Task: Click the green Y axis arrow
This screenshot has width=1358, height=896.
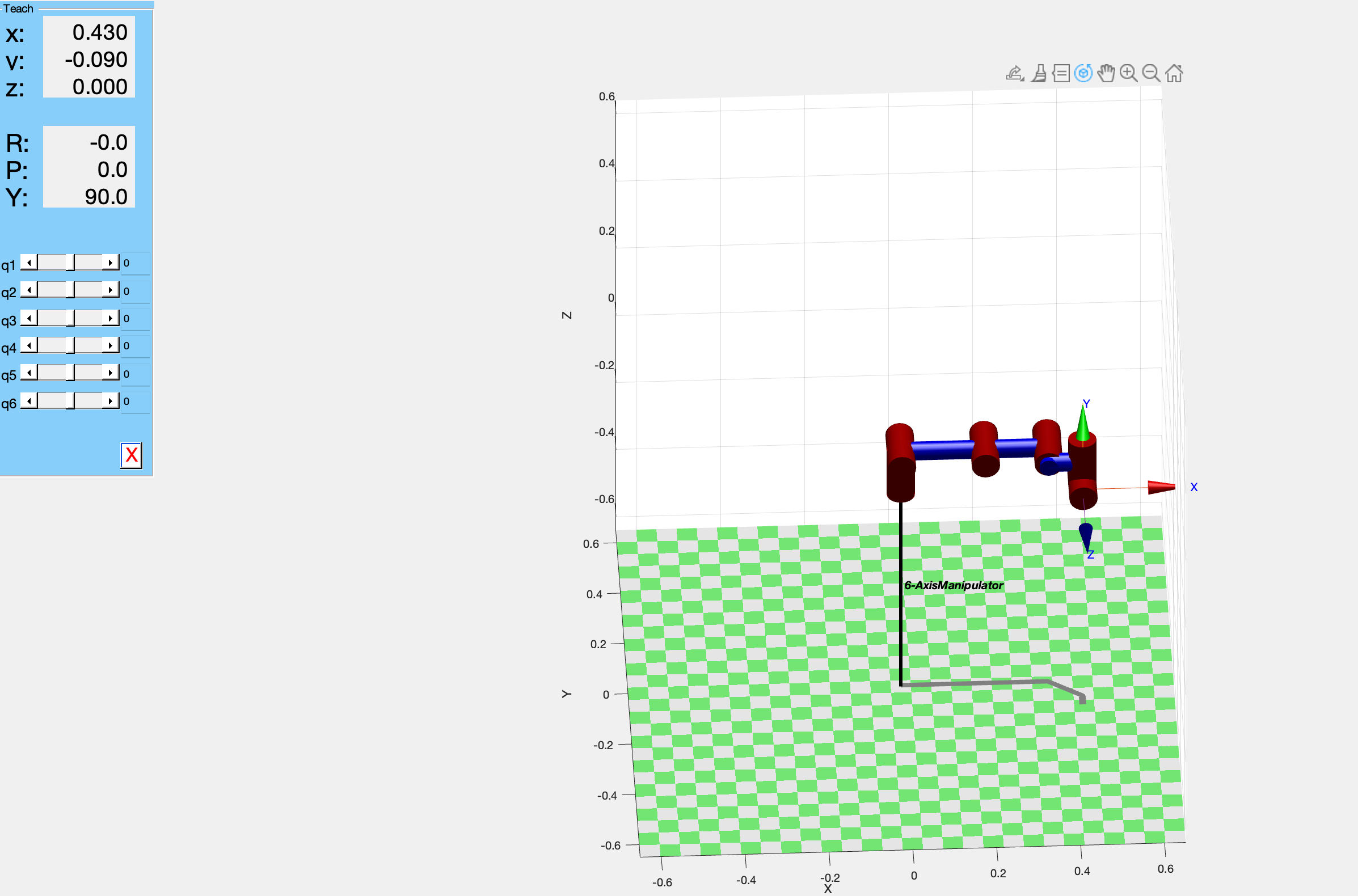Action: (1082, 424)
